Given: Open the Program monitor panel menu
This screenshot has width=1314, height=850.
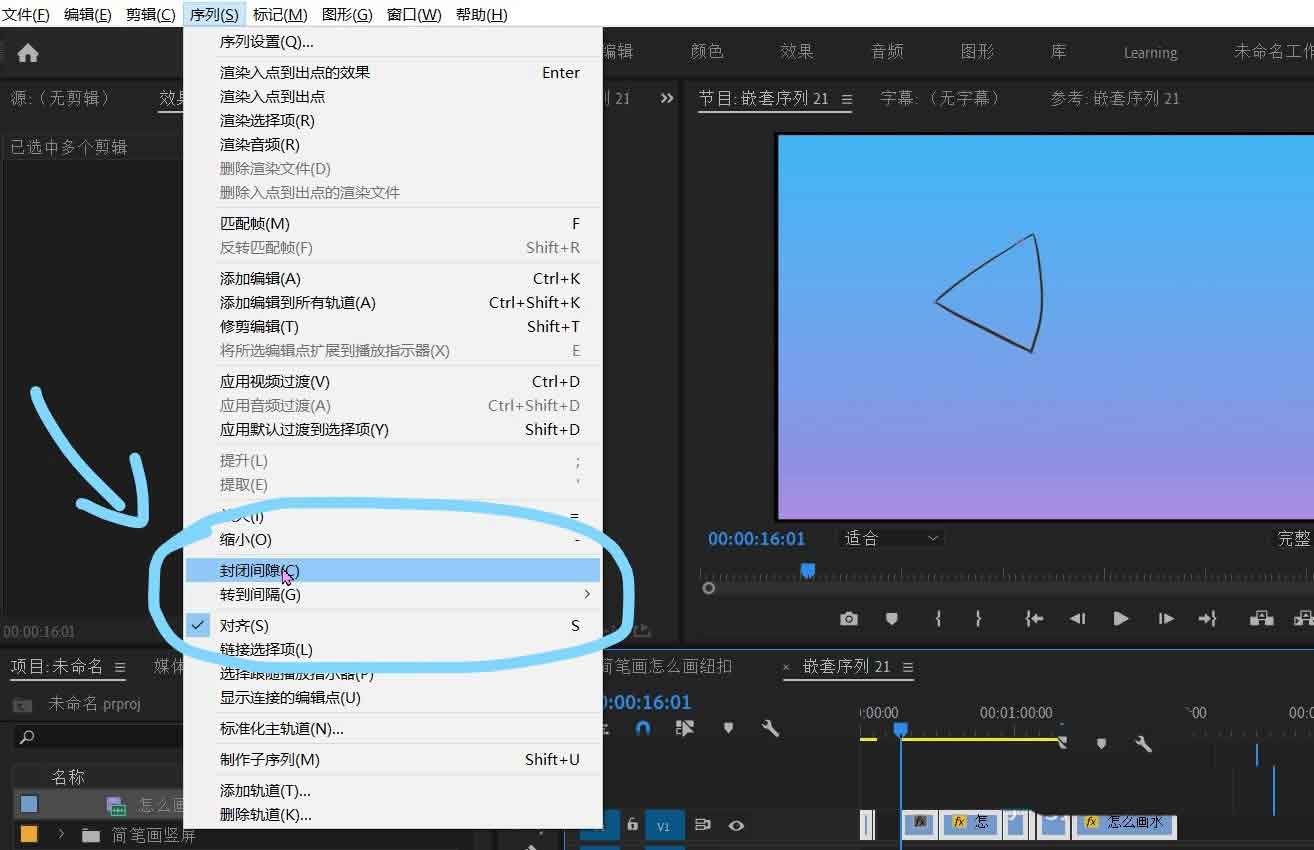Looking at the screenshot, I should [847, 99].
